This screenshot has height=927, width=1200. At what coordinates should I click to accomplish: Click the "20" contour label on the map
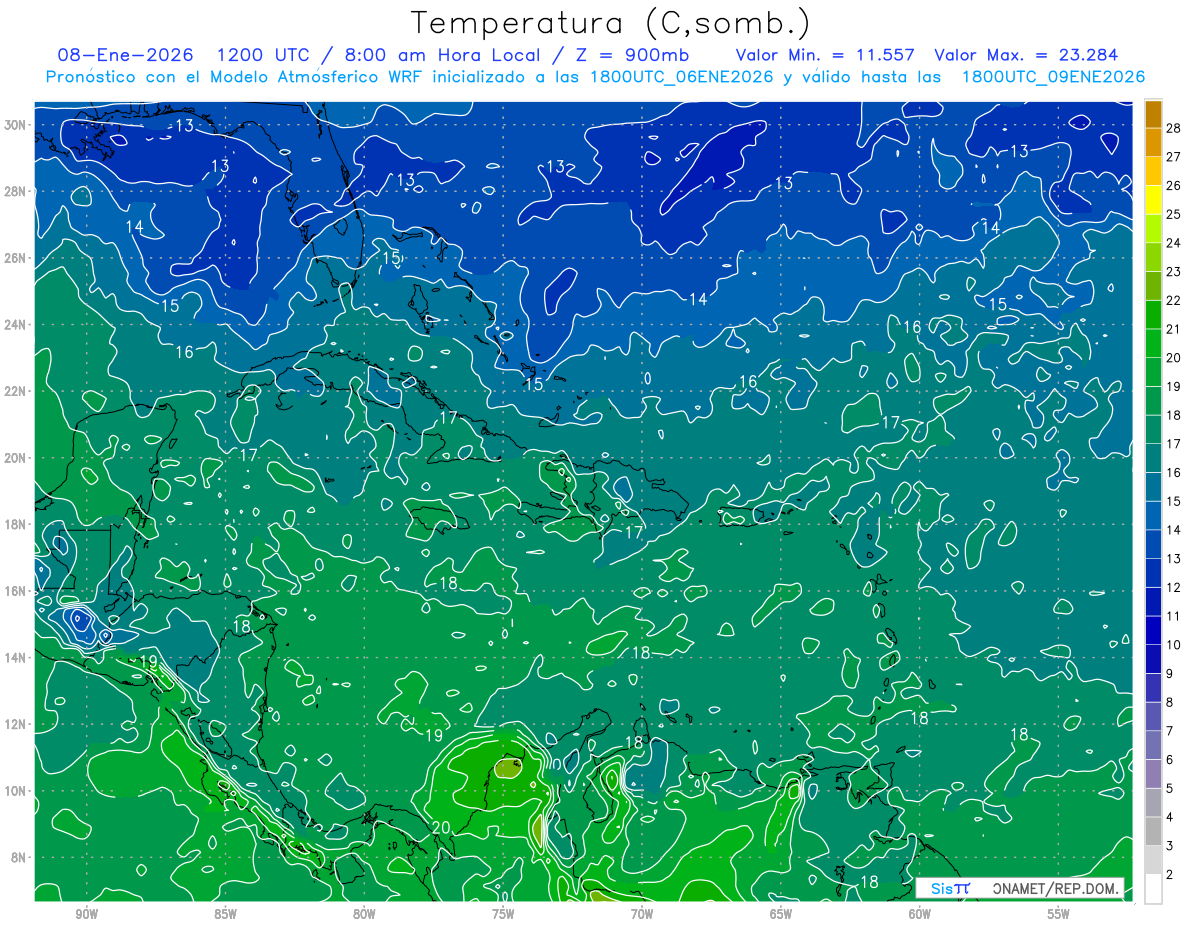[441, 827]
